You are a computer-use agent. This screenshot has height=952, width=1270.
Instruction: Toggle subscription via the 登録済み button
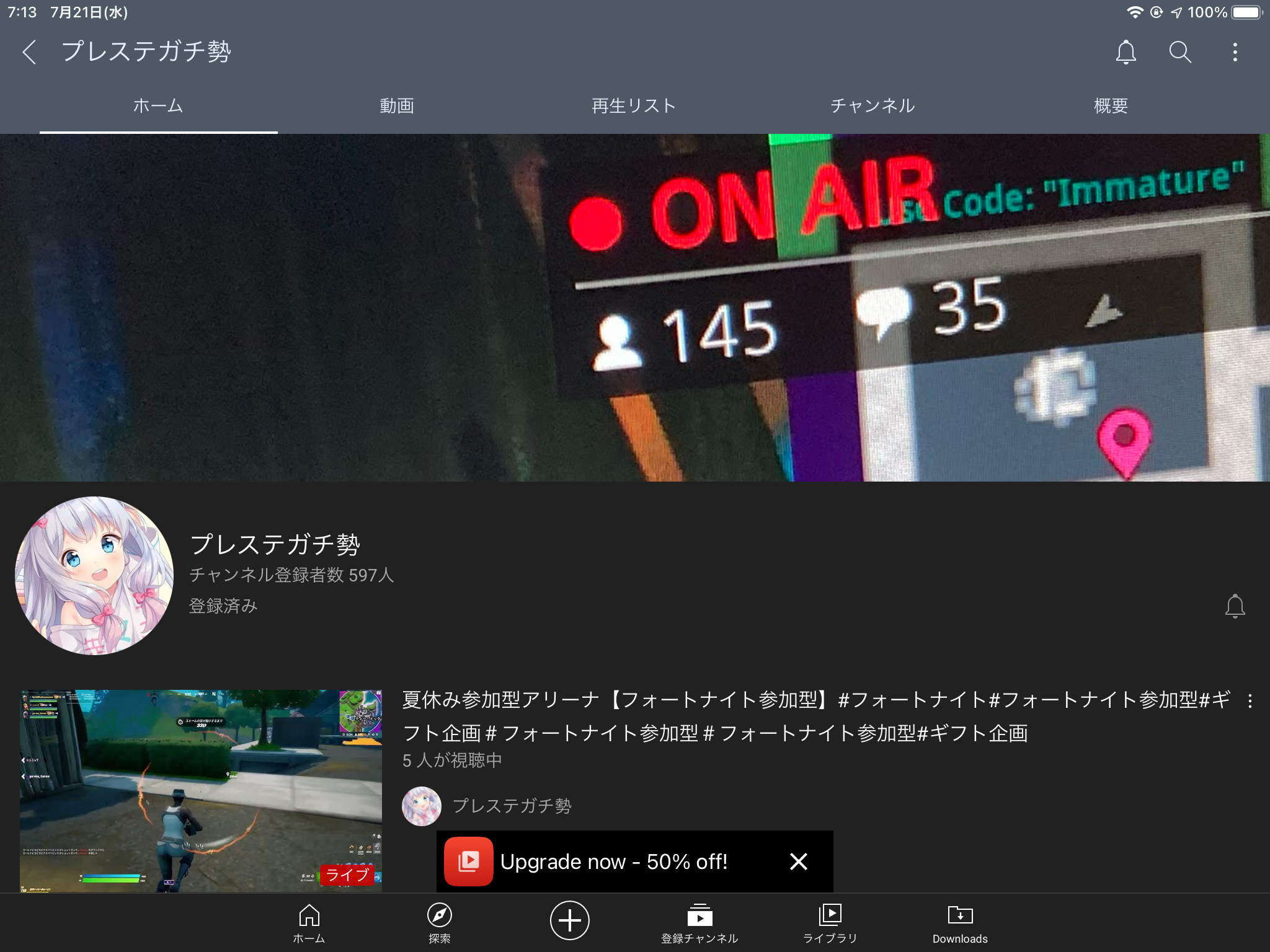click(x=223, y=606)
